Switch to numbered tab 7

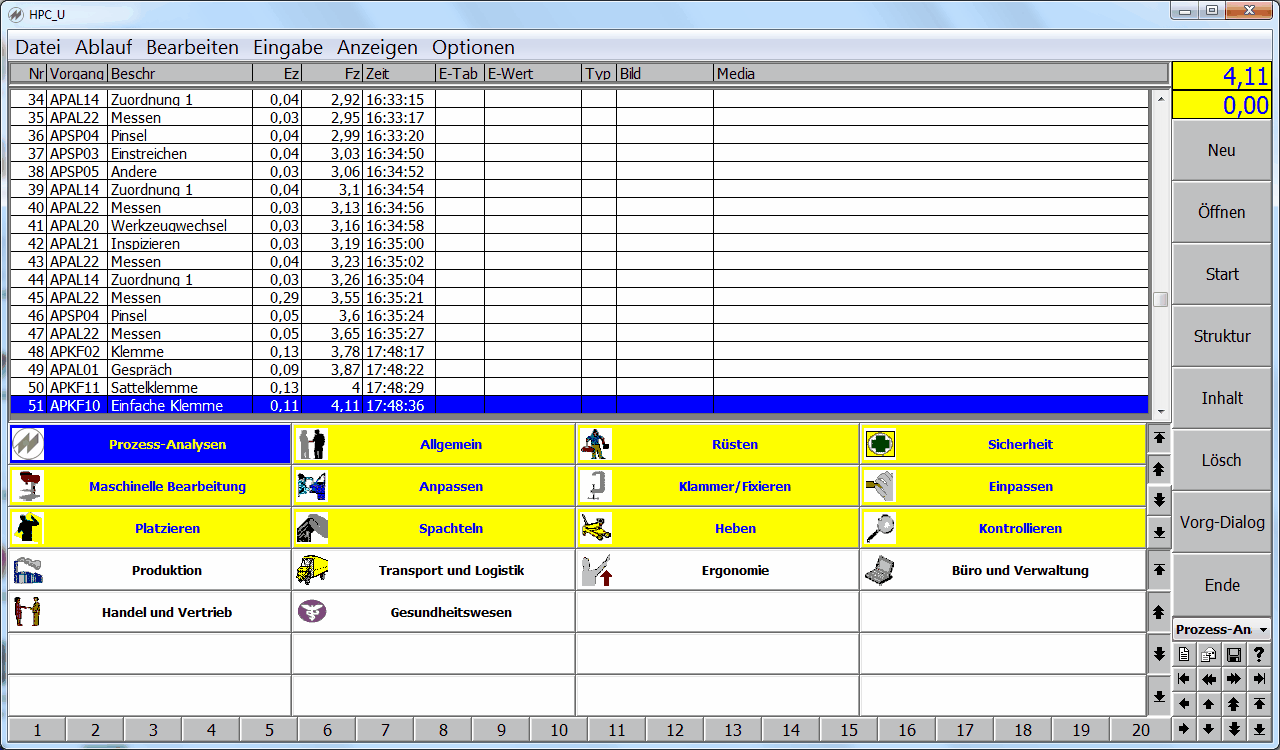pyautogui.click(x=385, y=730)
